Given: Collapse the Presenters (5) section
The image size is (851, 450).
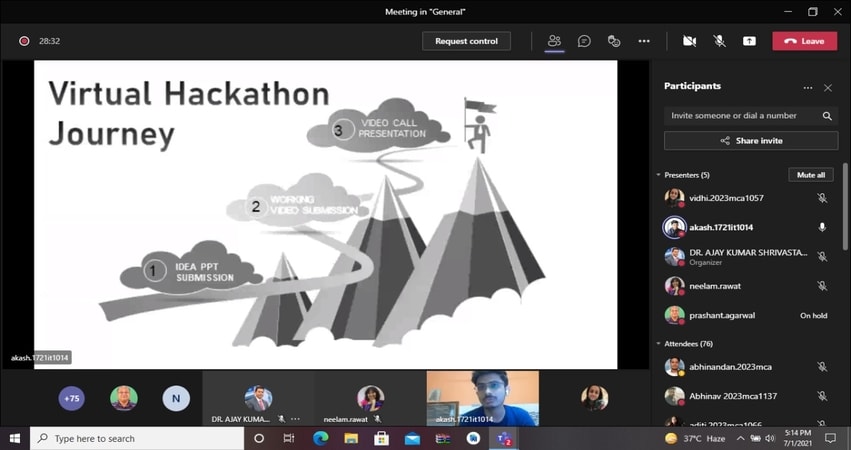Looking at the screenshot, I should (659, 175).
